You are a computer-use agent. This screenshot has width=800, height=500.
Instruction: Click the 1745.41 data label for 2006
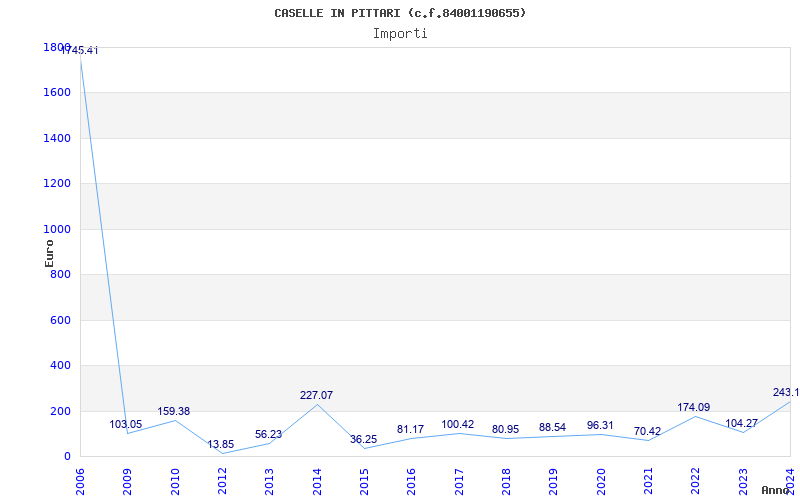tap(80, 51)
